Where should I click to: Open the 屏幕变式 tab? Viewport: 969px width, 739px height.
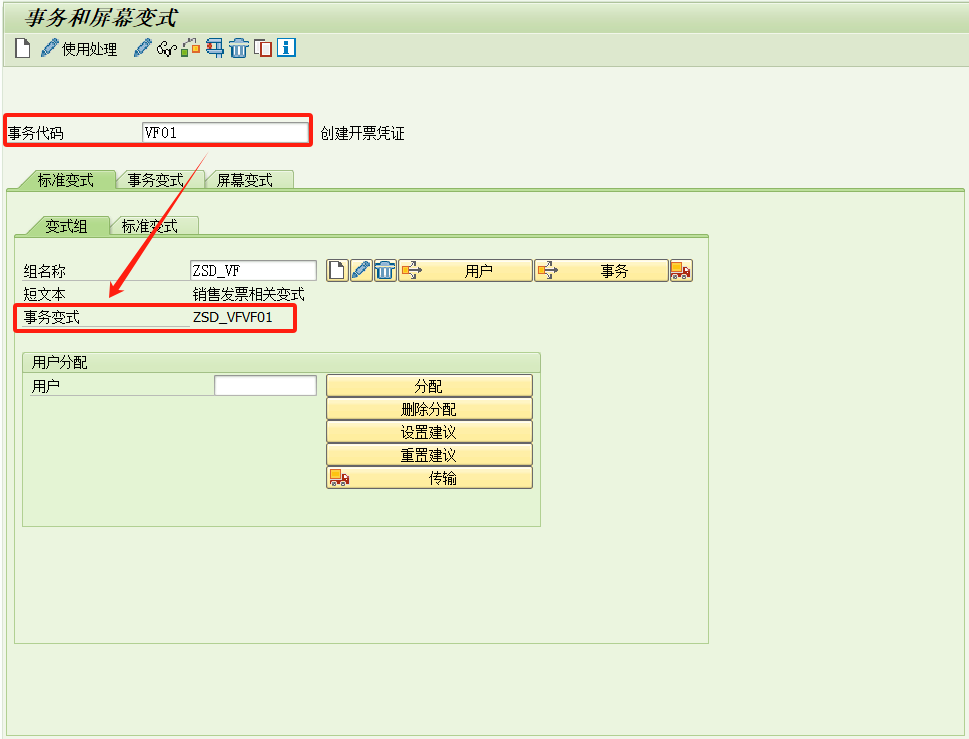[x=245, y=180]
